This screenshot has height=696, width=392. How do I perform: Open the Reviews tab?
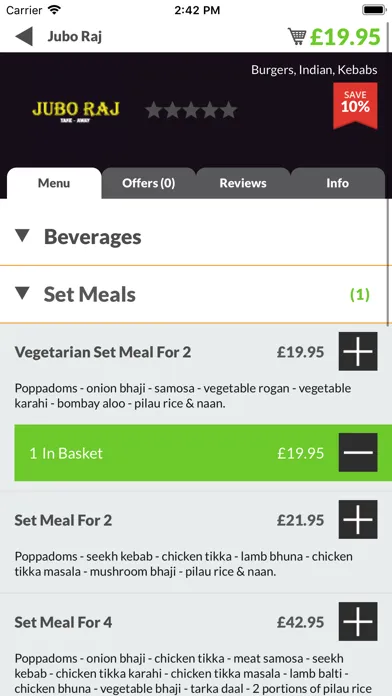[243, 183]
